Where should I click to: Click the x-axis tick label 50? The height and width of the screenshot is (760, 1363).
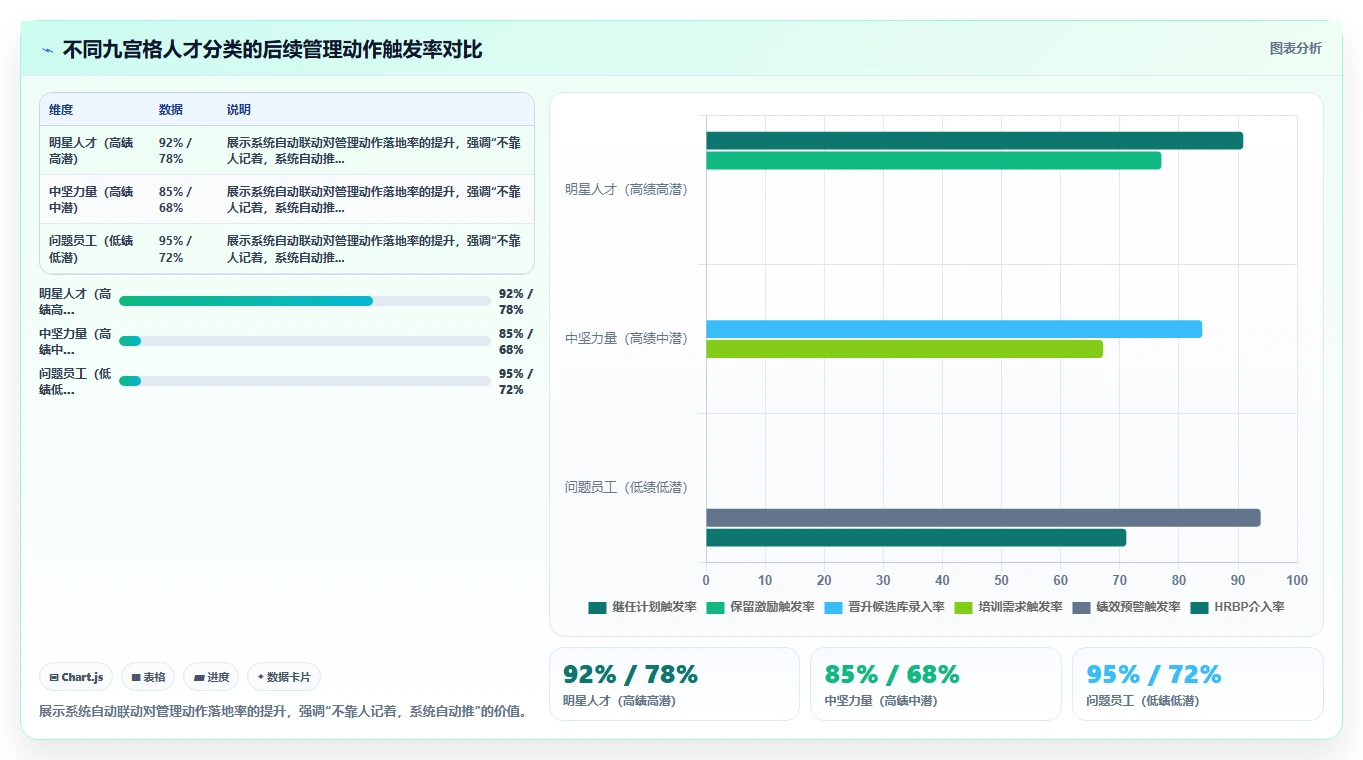(x=1001, y=580)
